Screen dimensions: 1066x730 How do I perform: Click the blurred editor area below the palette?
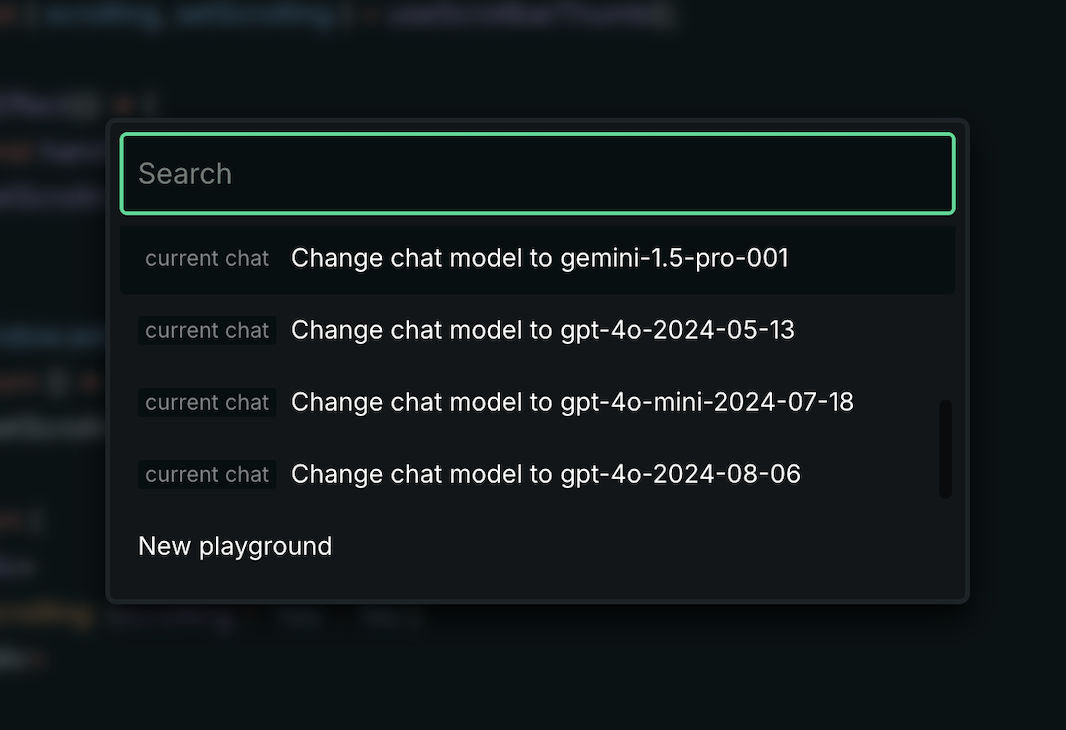click(533, 668)
